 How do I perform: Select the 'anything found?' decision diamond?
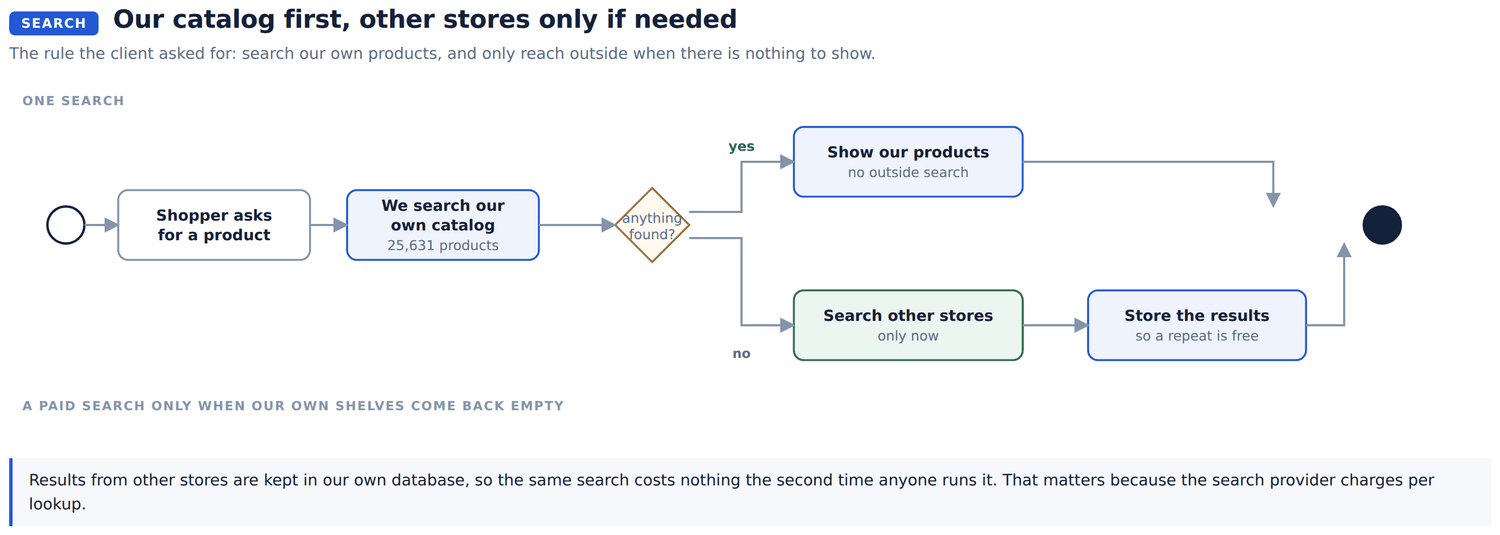click(x=652, y=225)
